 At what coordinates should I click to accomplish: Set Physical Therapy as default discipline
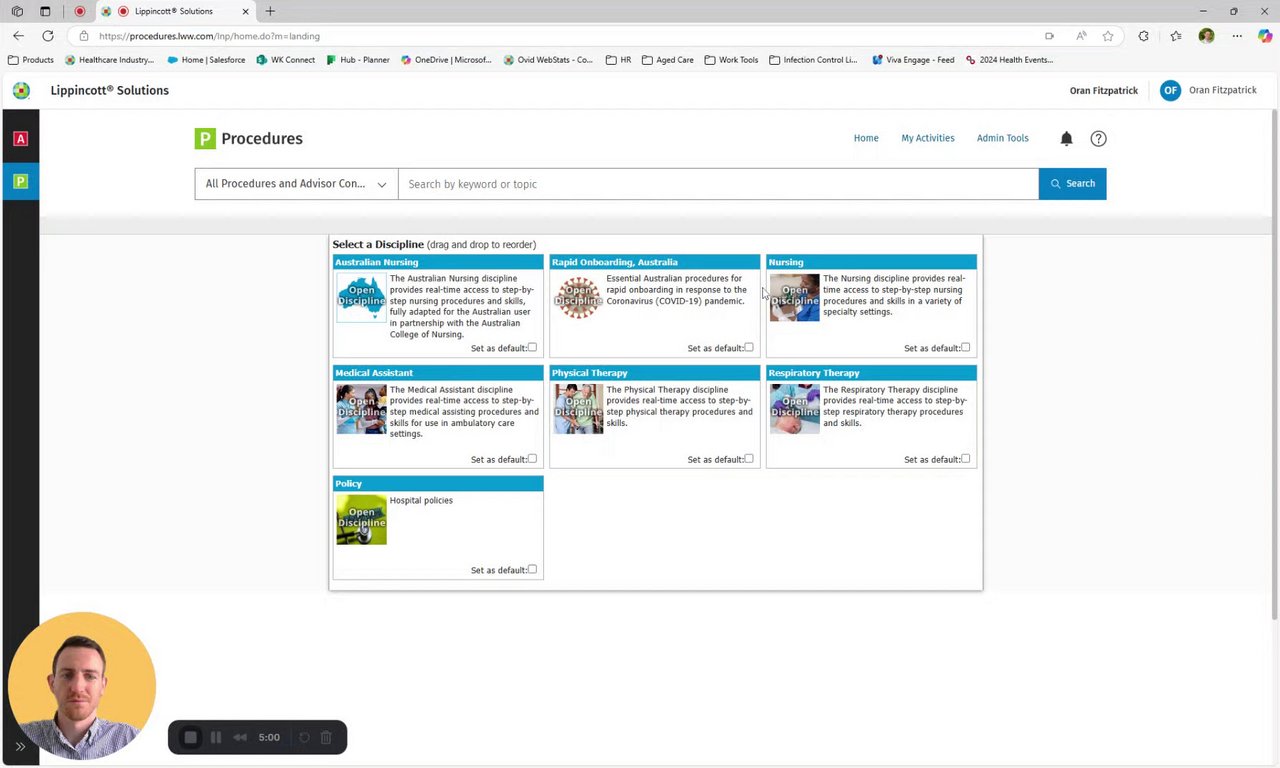[x=749, y=459]
